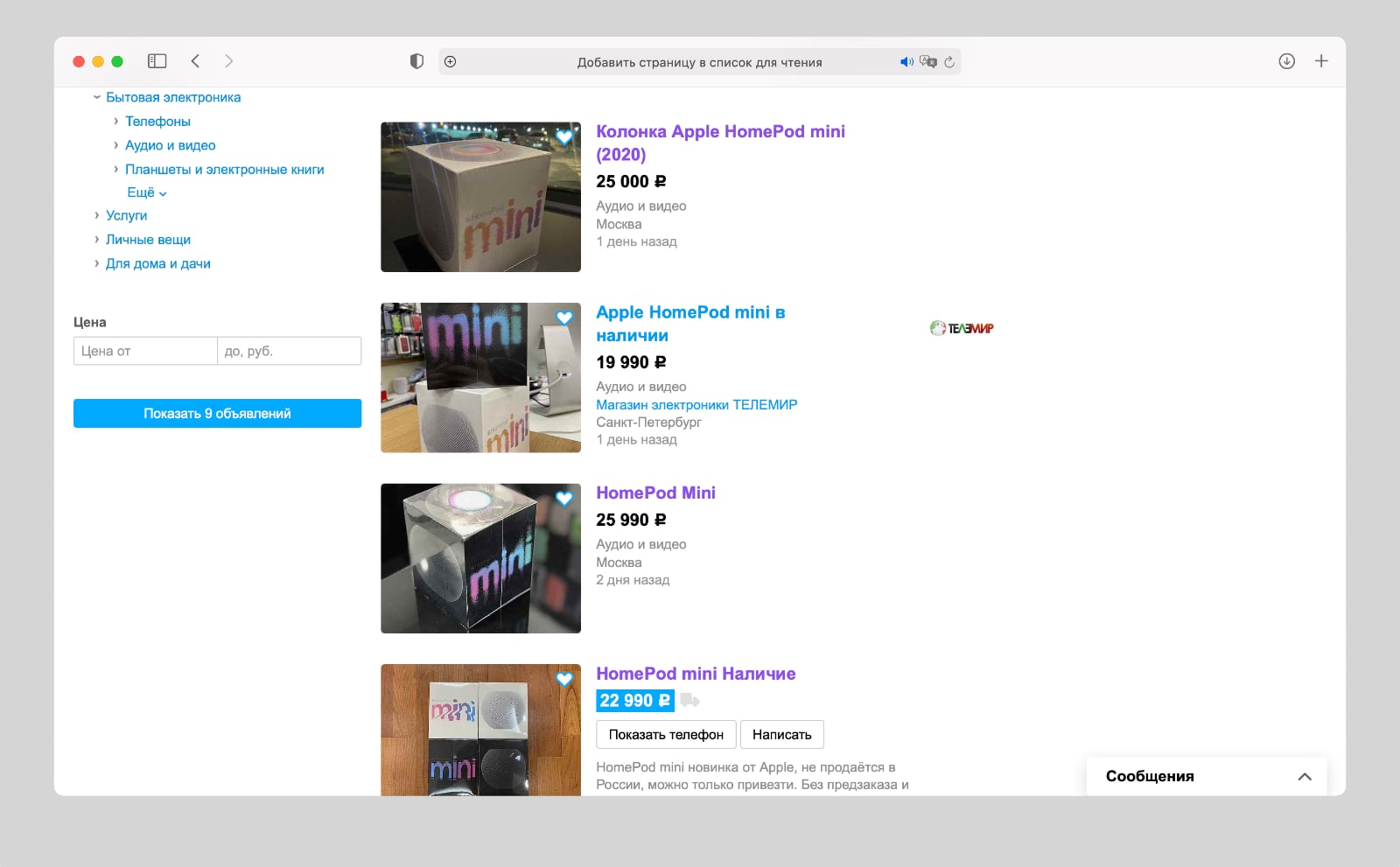Open the page translation icon
This screenshot has width=1400, height=867.
click(928, 62)
